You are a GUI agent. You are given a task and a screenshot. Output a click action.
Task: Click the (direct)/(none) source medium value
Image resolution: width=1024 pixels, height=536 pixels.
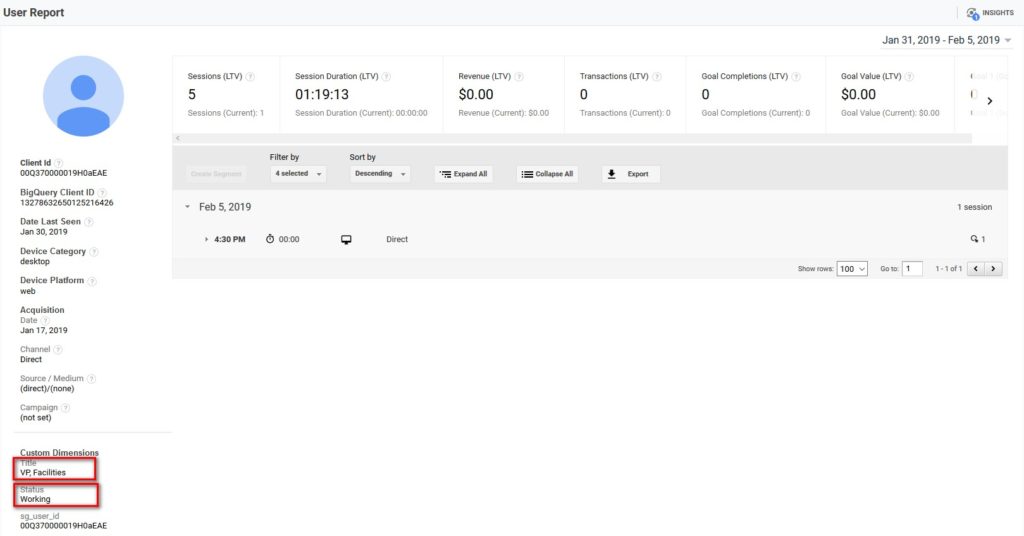coord(47,388)
